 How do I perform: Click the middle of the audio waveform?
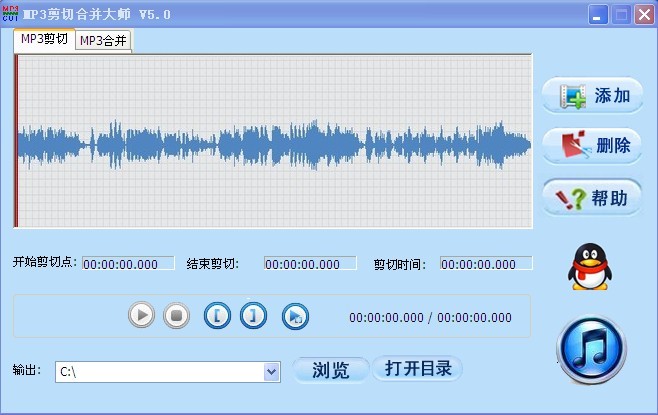pos(275,144)
